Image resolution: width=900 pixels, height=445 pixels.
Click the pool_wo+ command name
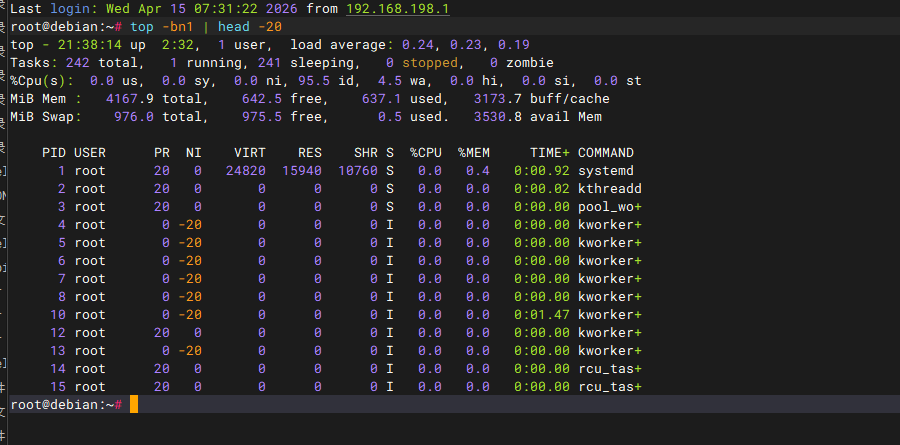pos(610,207)
